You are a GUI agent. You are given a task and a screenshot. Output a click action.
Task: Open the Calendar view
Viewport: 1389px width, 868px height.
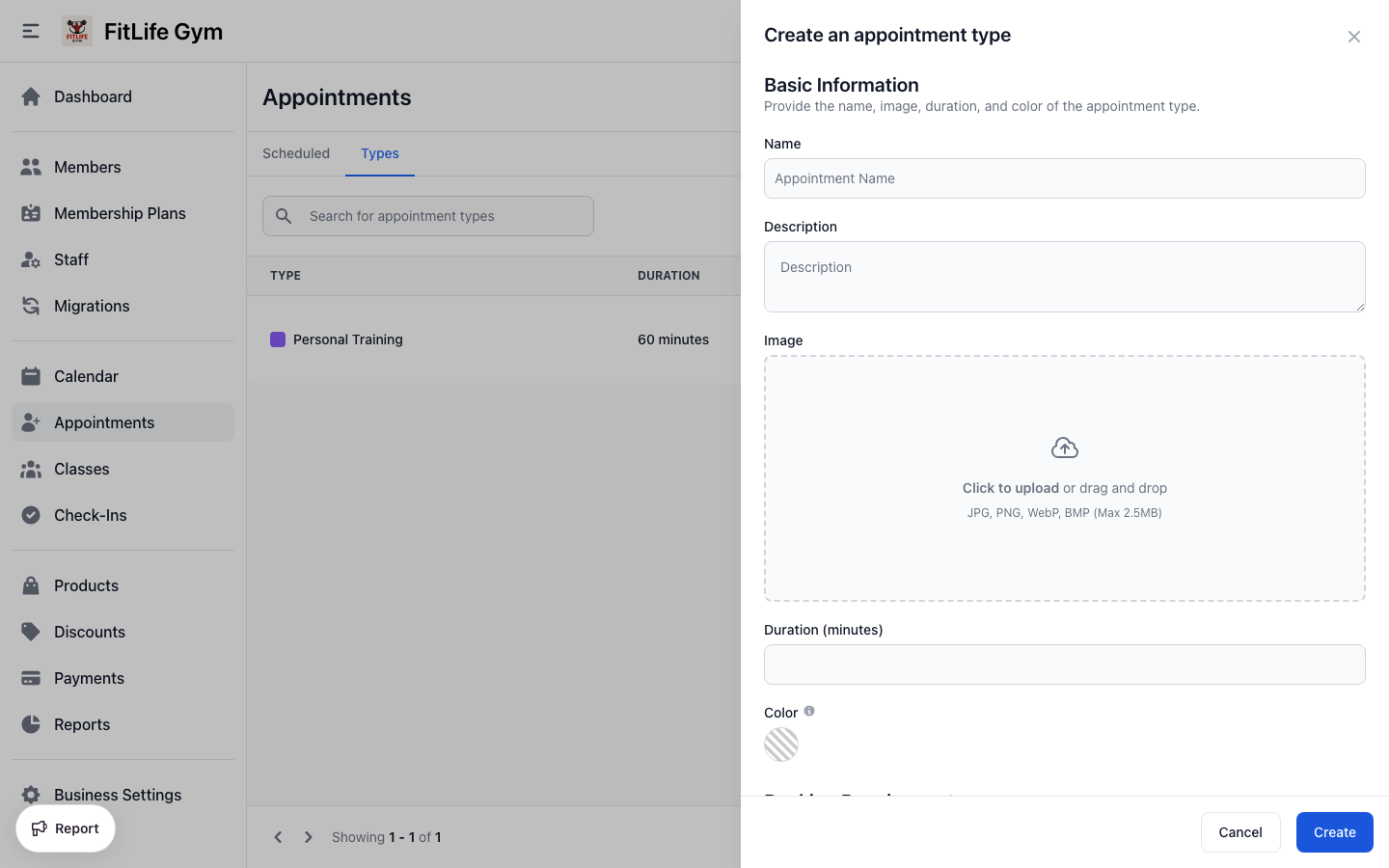[x=86, y=376]
